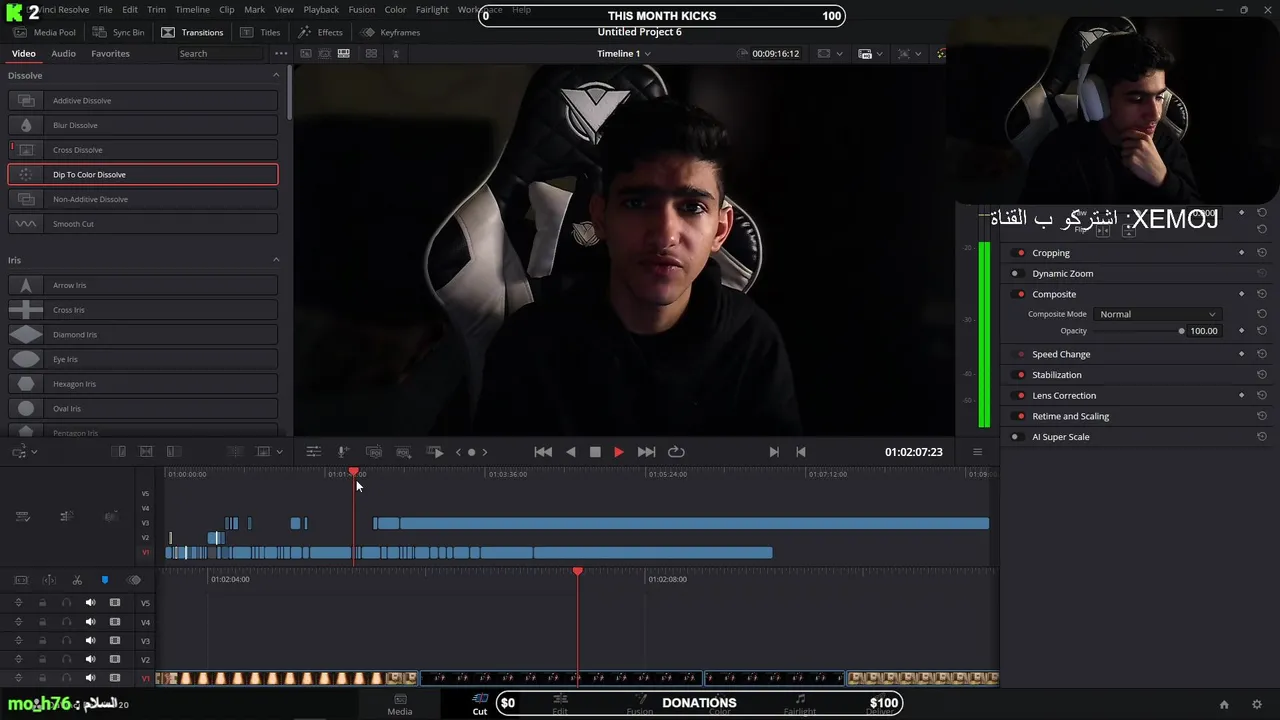Open the transitions panel options menu

(281, 53)
